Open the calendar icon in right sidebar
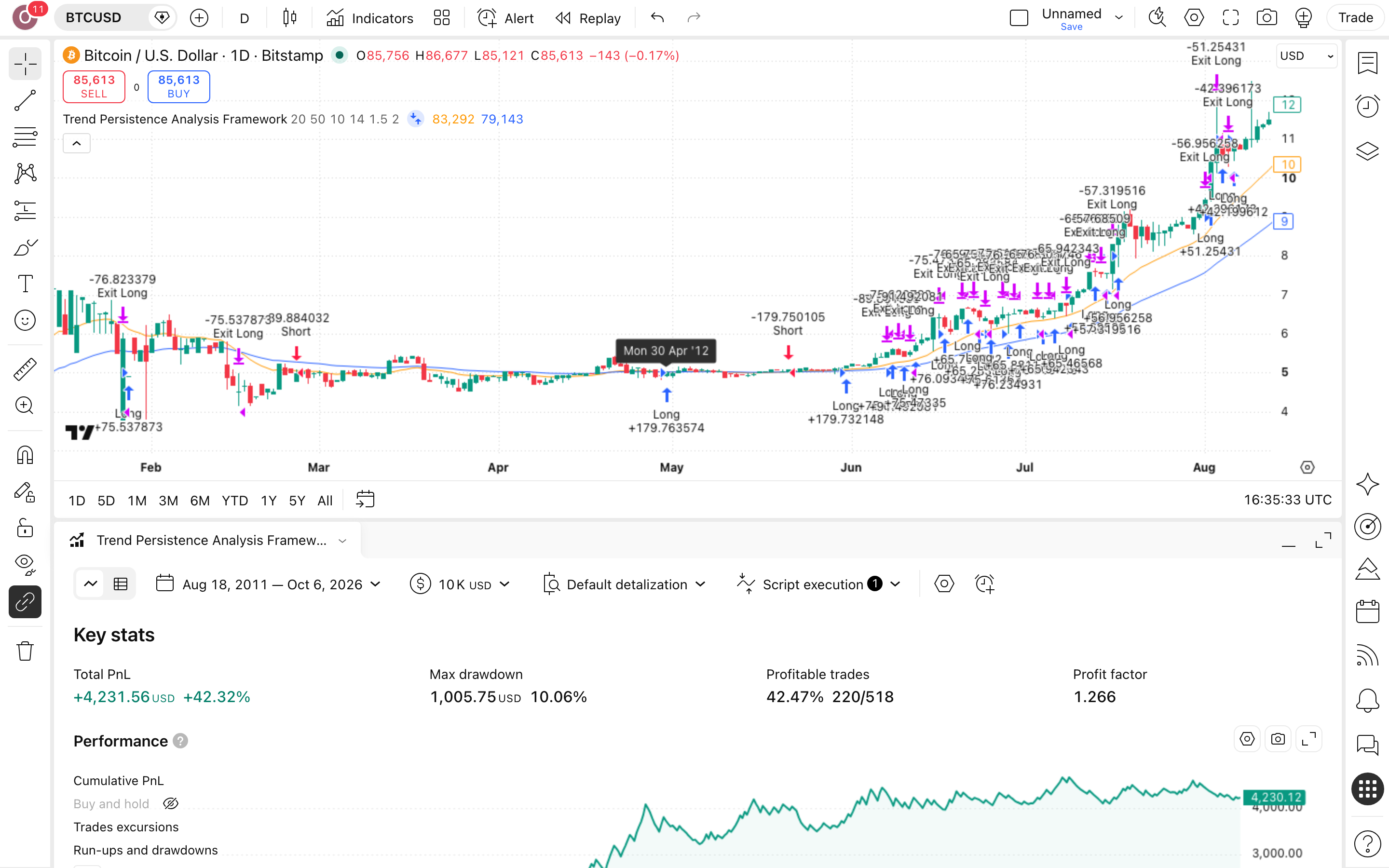1389x868 pixels. (x=1367, y=611)
